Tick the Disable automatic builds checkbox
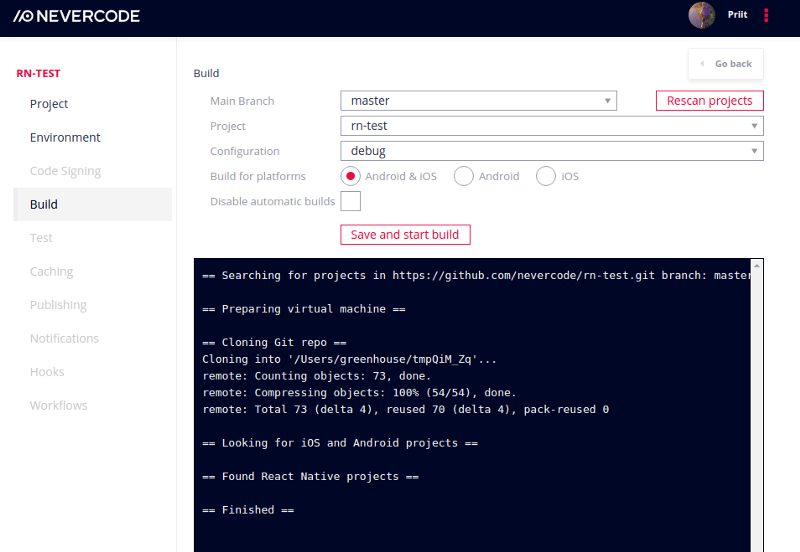Viewport: 800px width, 552px height. [x=351, y=201]
